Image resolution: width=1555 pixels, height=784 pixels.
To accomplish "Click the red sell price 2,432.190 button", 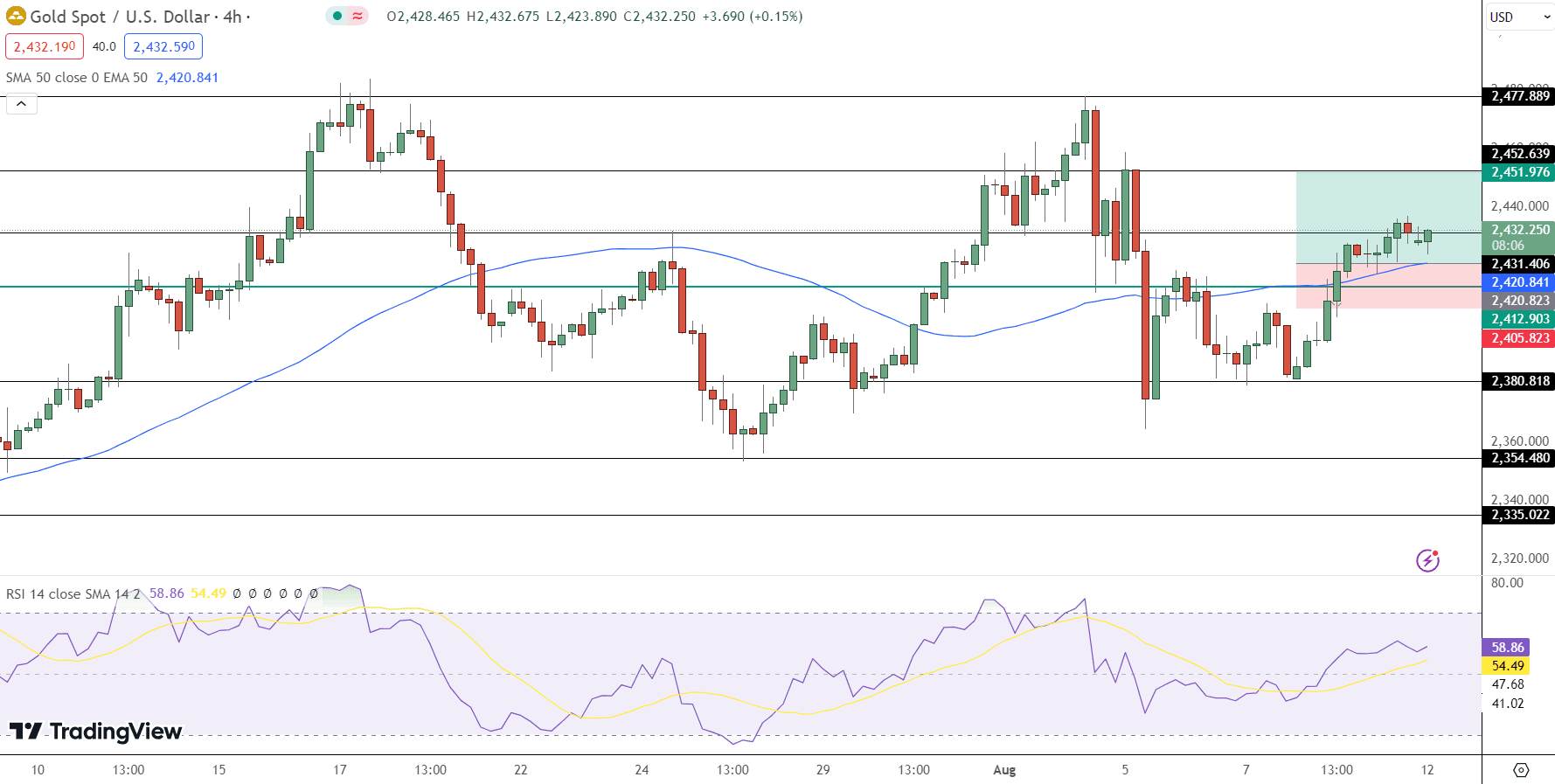I will tap(45, 46).
